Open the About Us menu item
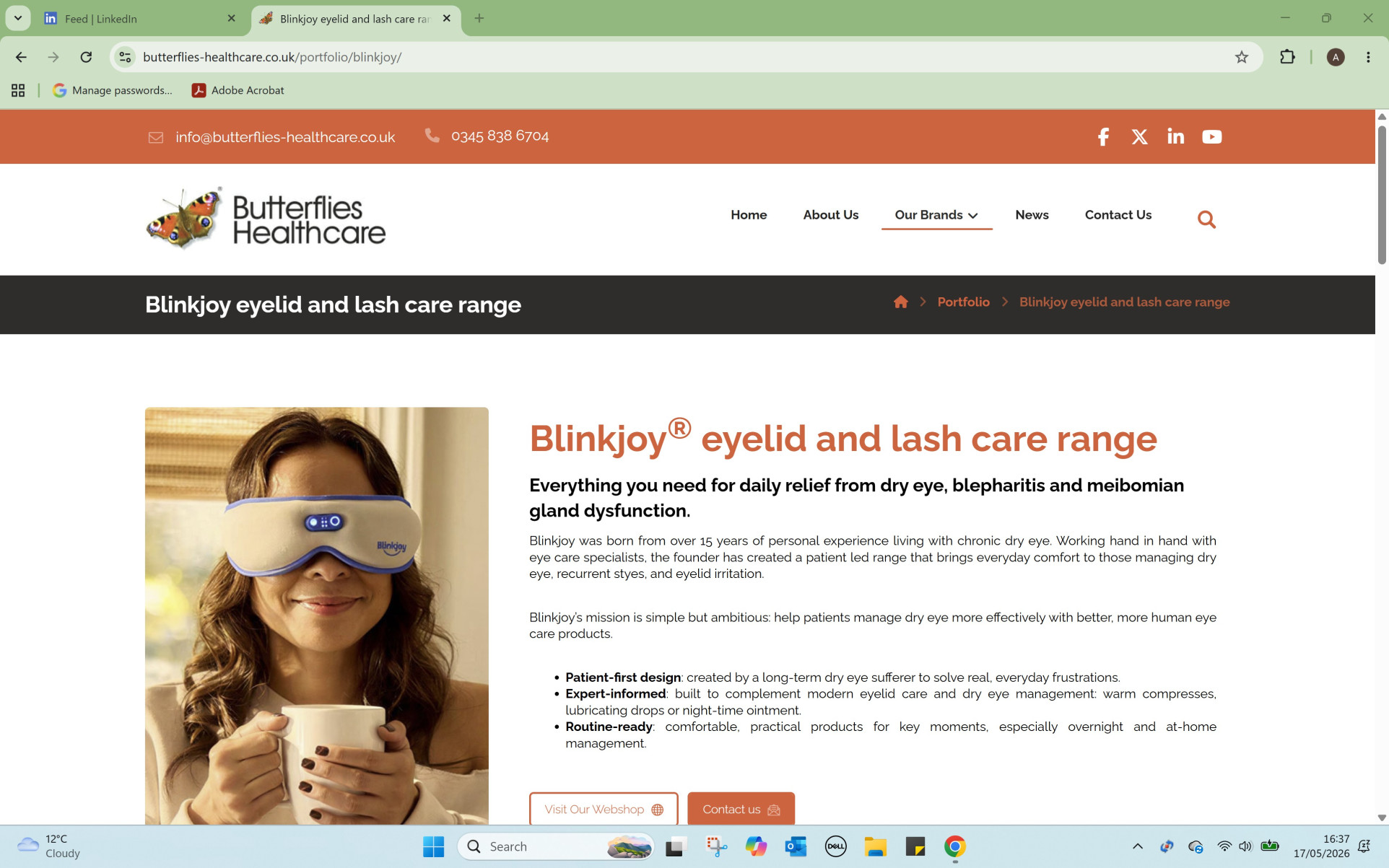Image resolution: width=1389 pixels, height=868 pixels. coord(831,215)
